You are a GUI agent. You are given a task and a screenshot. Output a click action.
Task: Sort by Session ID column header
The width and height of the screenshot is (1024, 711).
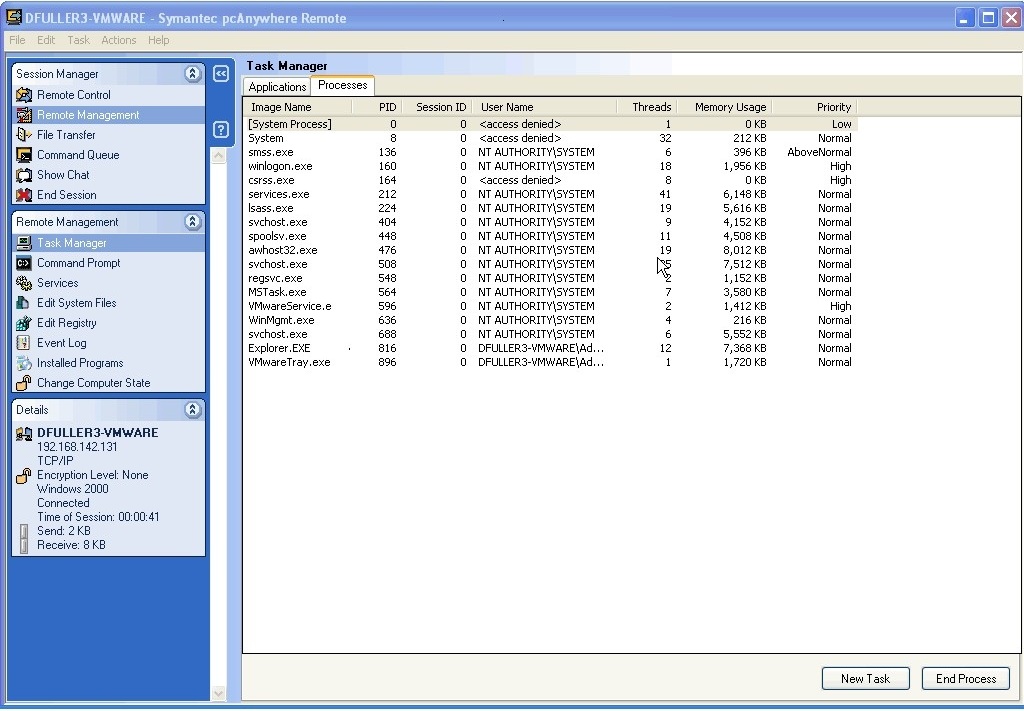[437, 107]
